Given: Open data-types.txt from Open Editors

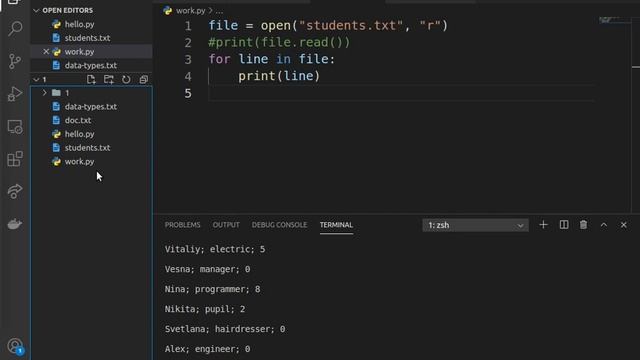Looking at the screenshot, I should point(91,65).
